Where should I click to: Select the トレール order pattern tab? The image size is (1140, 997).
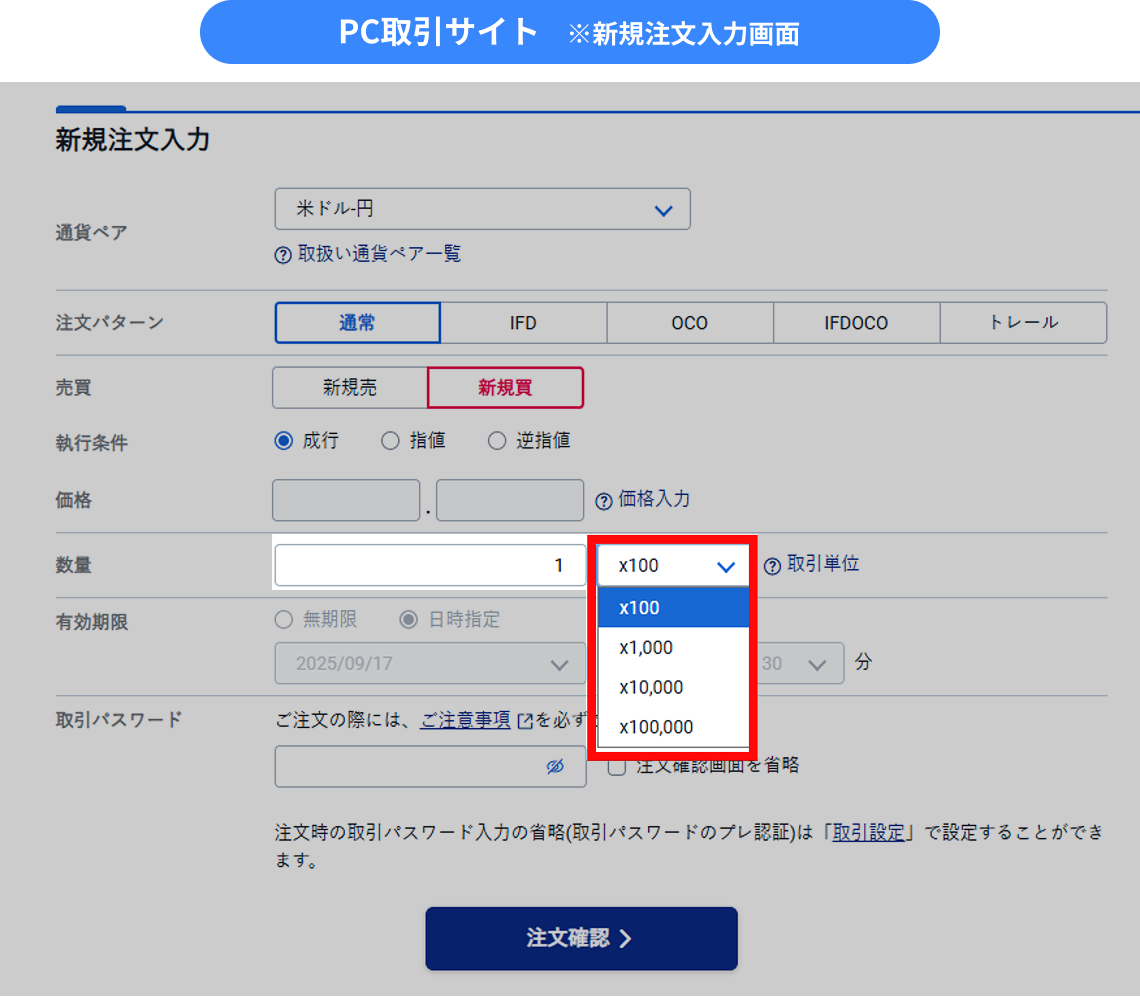(1023, 323)
